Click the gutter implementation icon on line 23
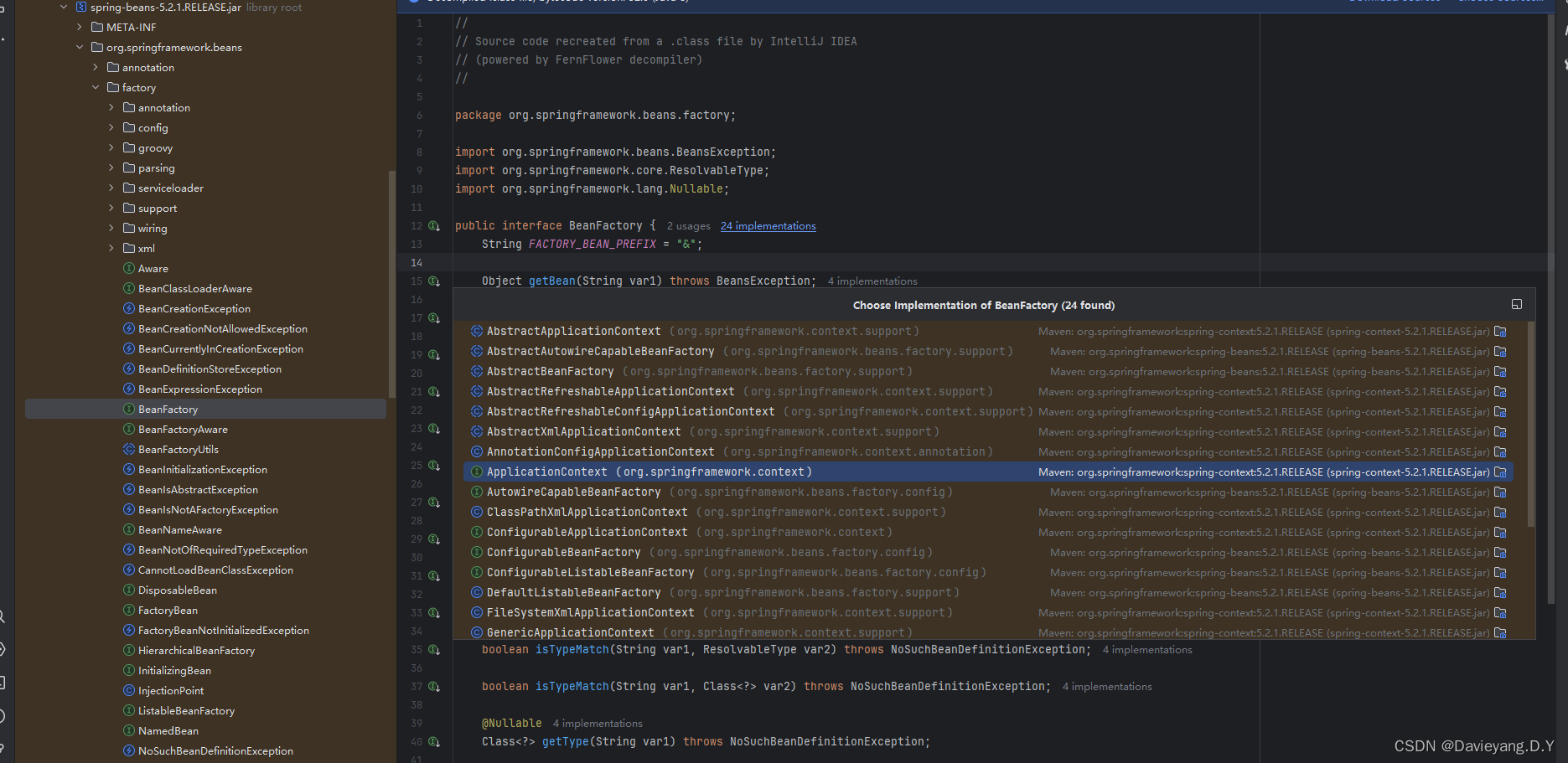 coord(434,429)
